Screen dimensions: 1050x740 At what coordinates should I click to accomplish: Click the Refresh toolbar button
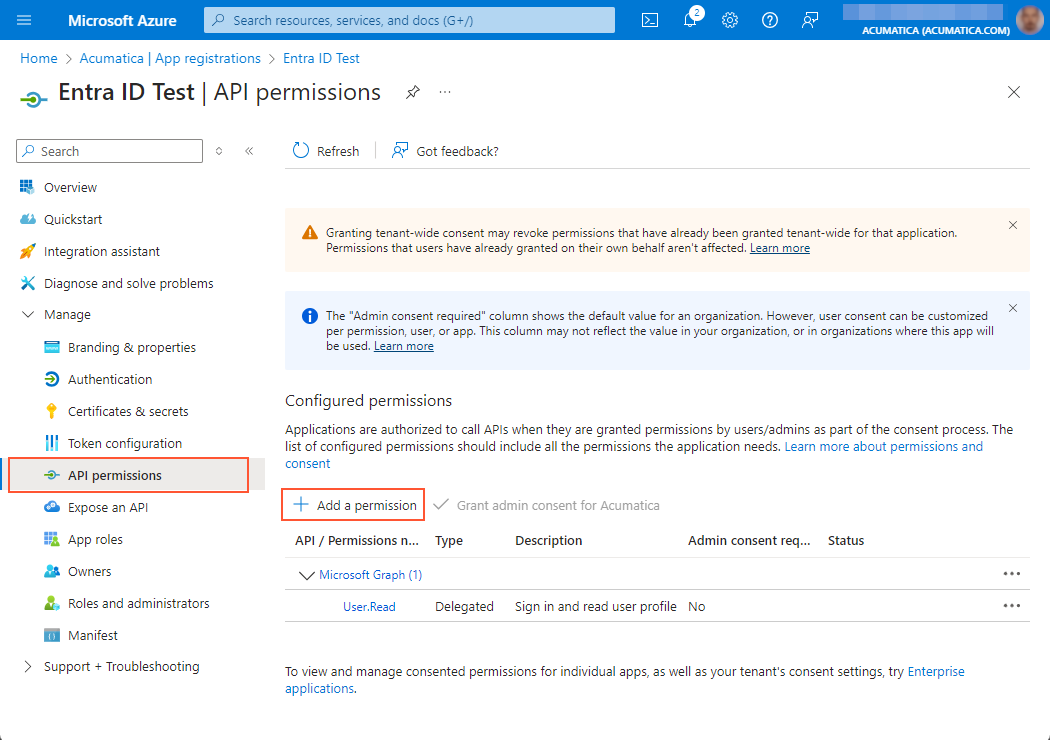pyautogui.click(x=326, y=151)
